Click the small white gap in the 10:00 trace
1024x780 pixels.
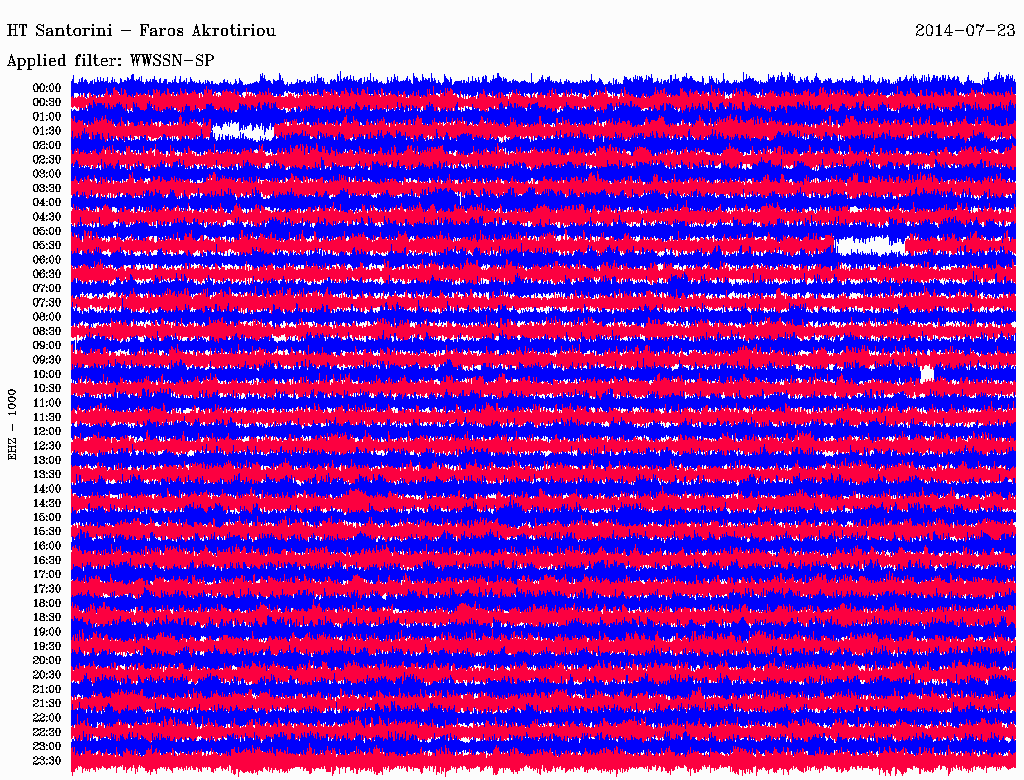[927, 373]
